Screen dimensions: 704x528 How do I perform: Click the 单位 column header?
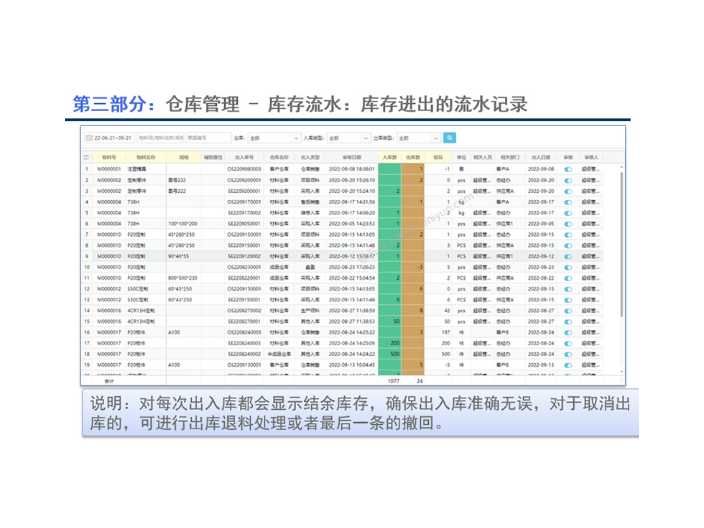461,158
